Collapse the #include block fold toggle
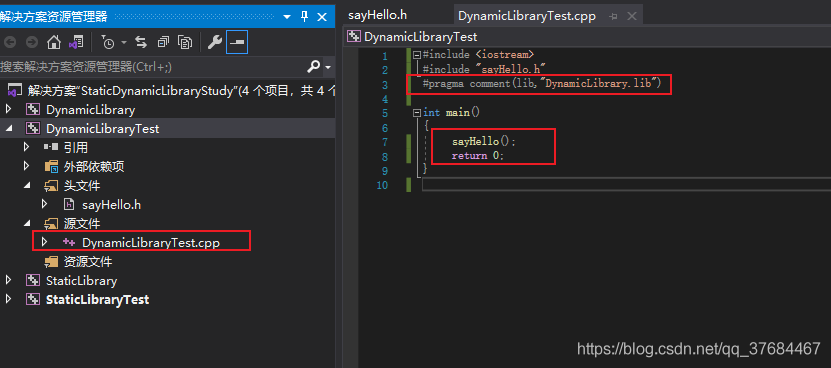The image size is (831, 368). 417,55
